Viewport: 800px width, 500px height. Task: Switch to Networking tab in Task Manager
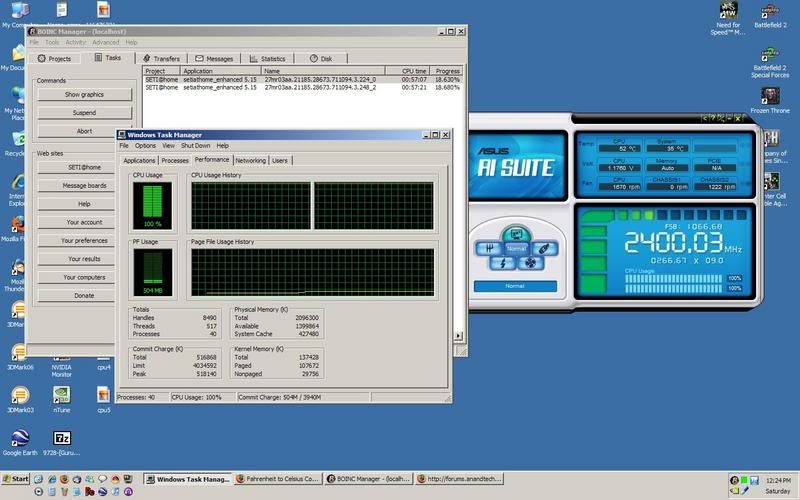coord(251,161)
